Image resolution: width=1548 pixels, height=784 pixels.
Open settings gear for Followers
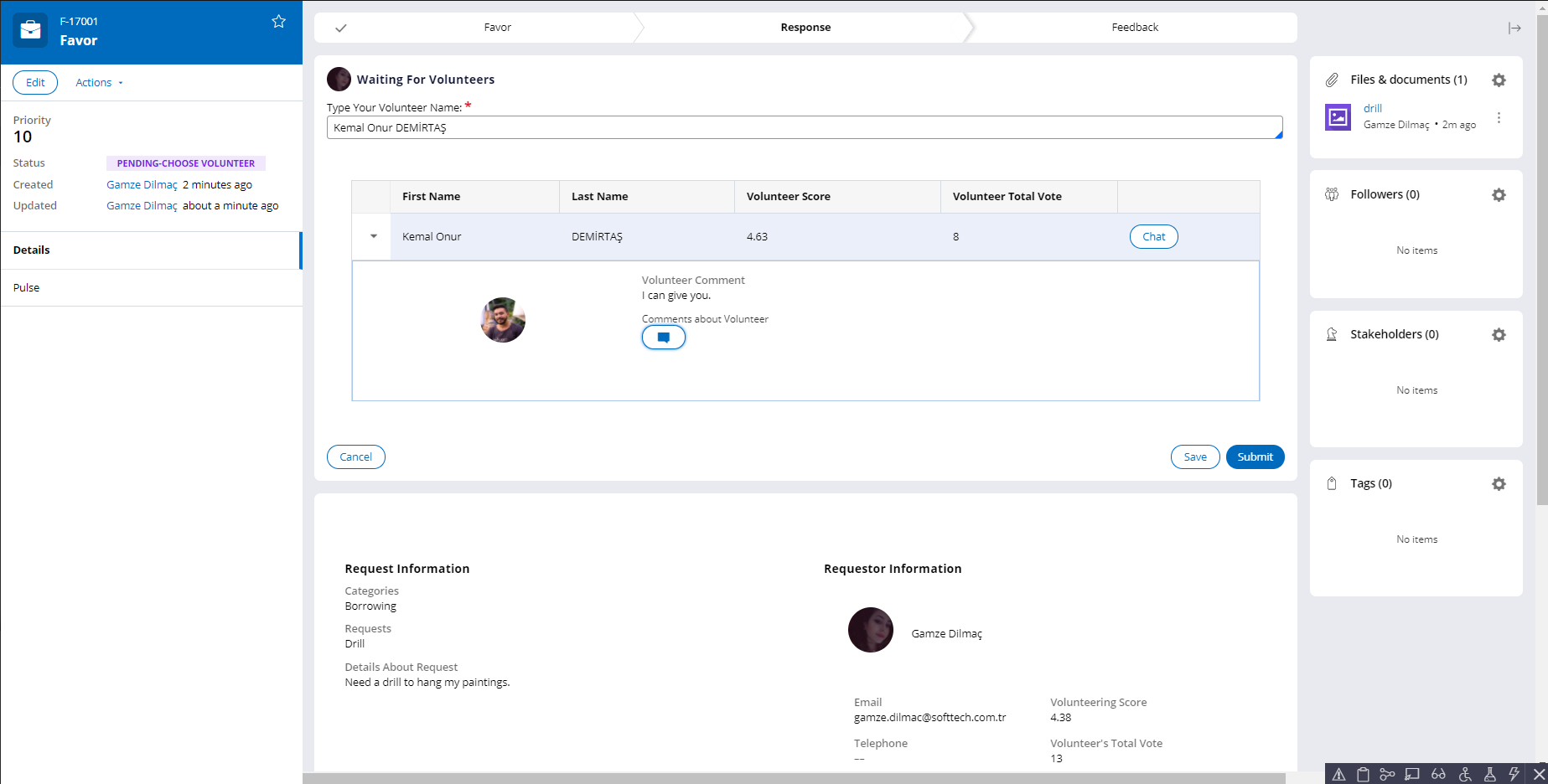(x=1499, y=195)
